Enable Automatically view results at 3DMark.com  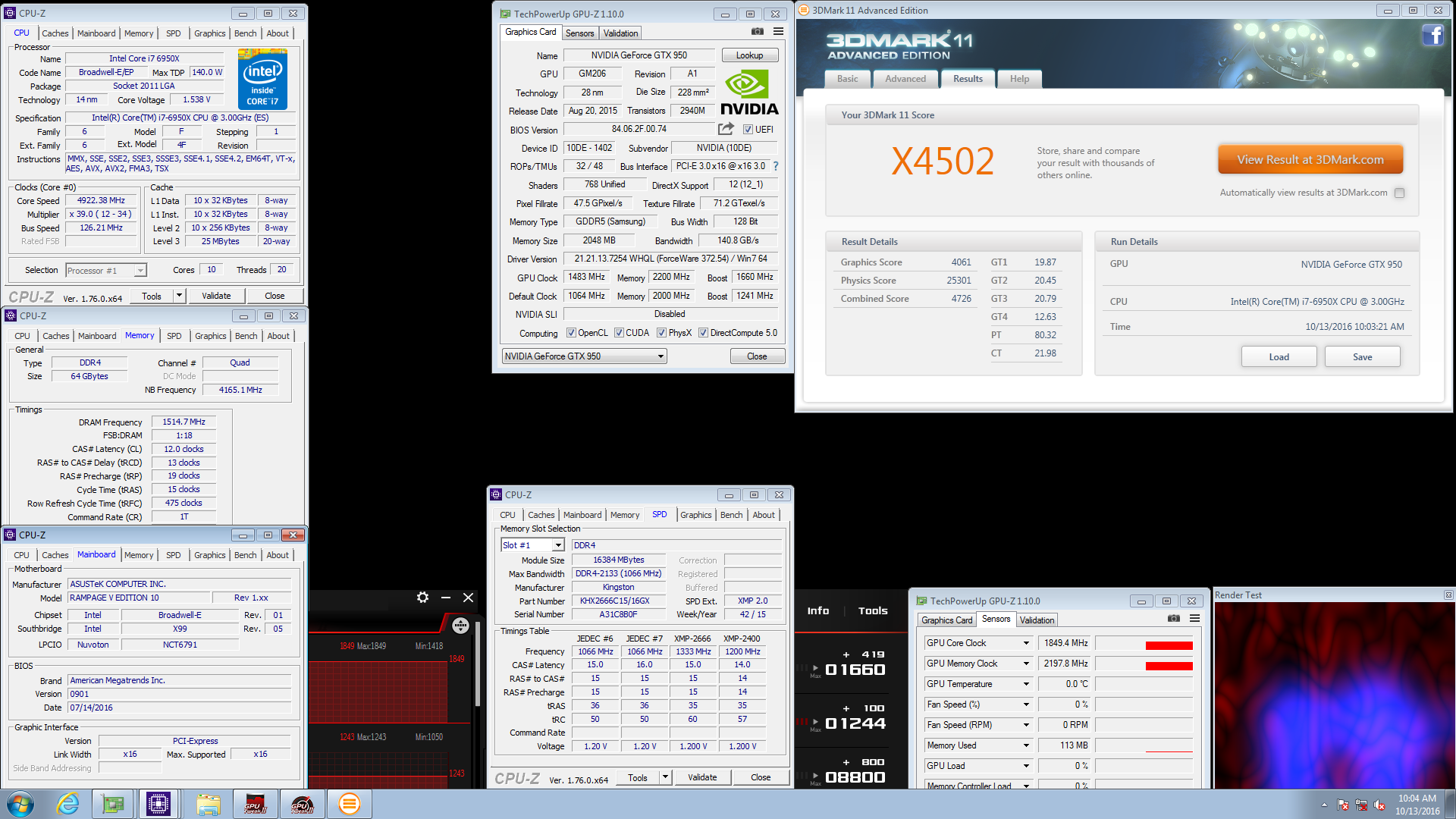point(1400,193)
